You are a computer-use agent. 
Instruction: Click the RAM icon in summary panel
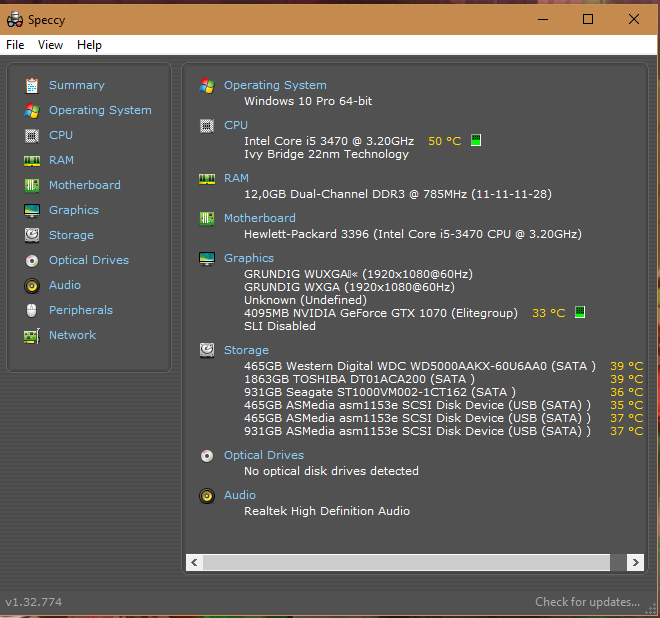click(x=207, y=178)
